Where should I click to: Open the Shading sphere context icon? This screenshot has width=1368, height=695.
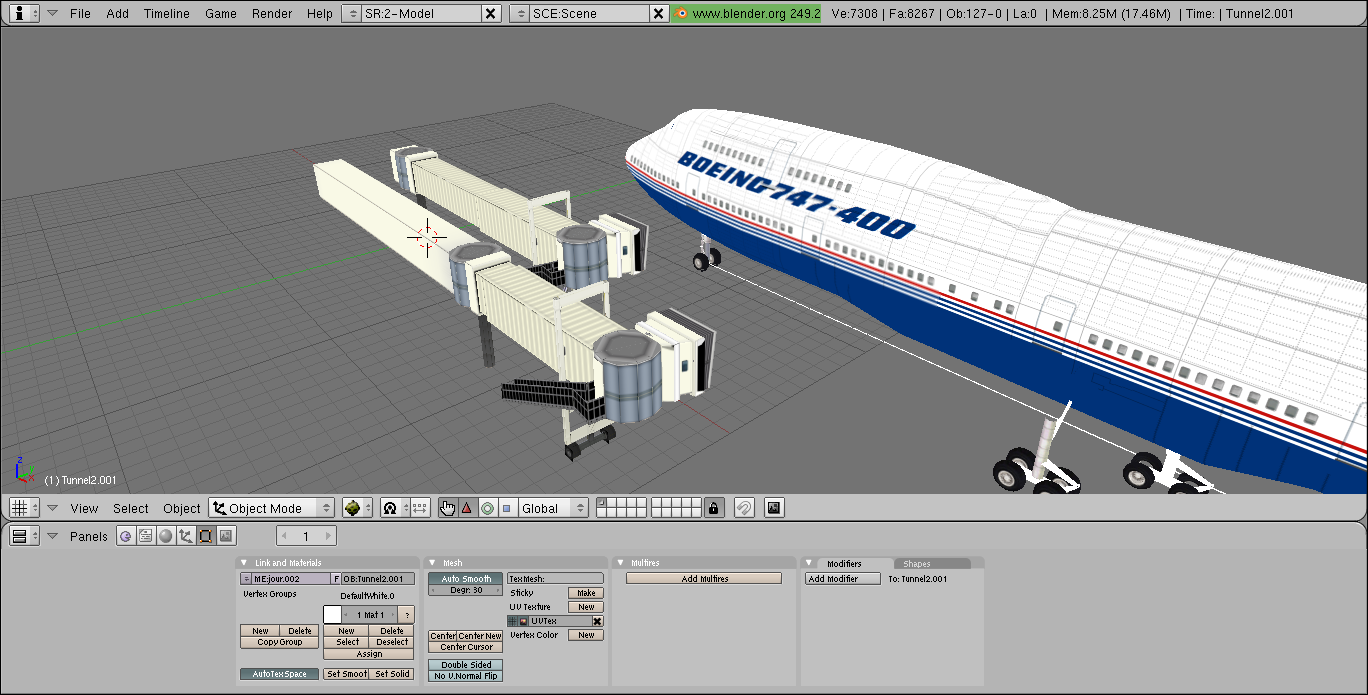point(166,536)
